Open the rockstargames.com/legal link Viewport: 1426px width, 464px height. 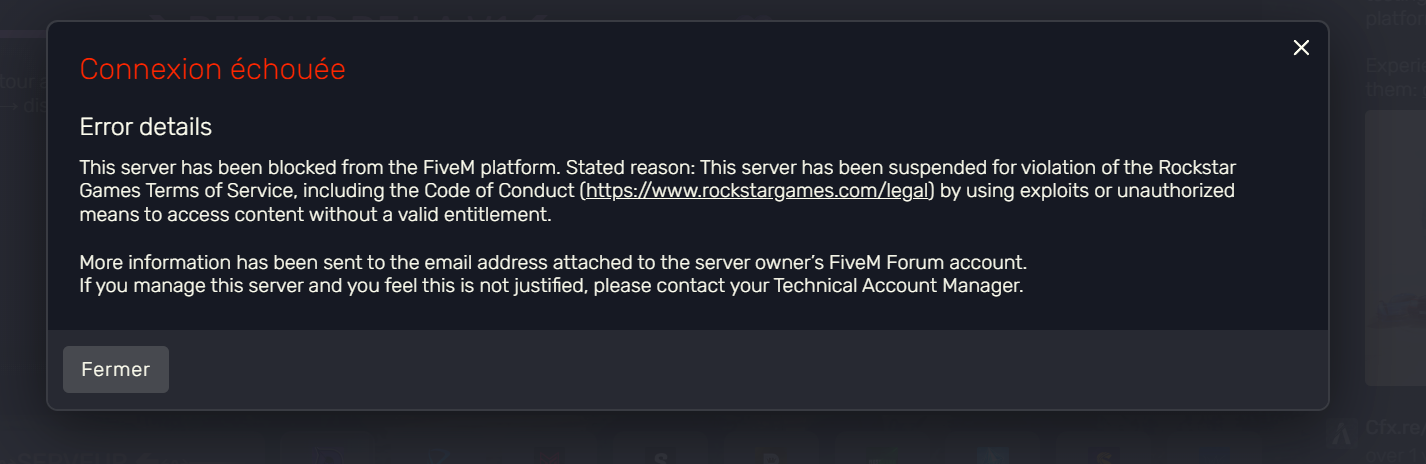[x=758, y=190]
